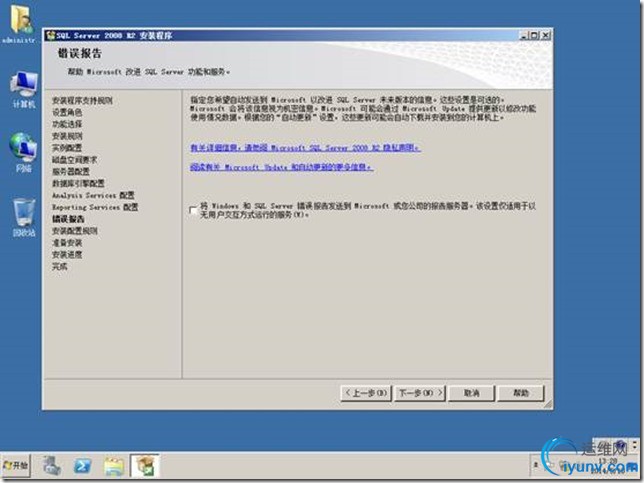This screenshot has width=644, height=483.
Task: Click the window resize grip corner
Action: click(548, 405)
